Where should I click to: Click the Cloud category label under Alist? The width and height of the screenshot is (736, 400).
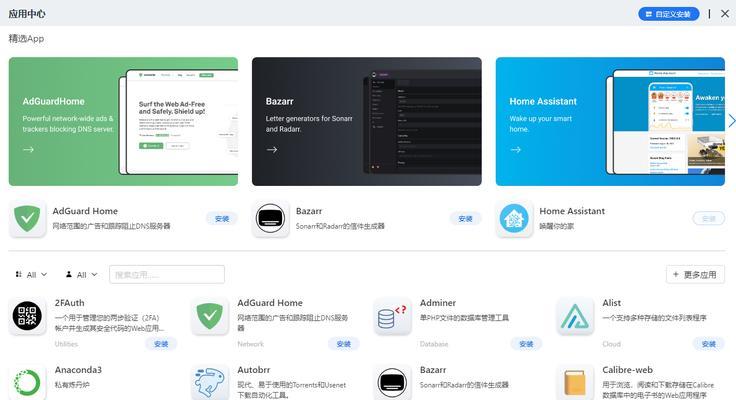click(612, 344)
